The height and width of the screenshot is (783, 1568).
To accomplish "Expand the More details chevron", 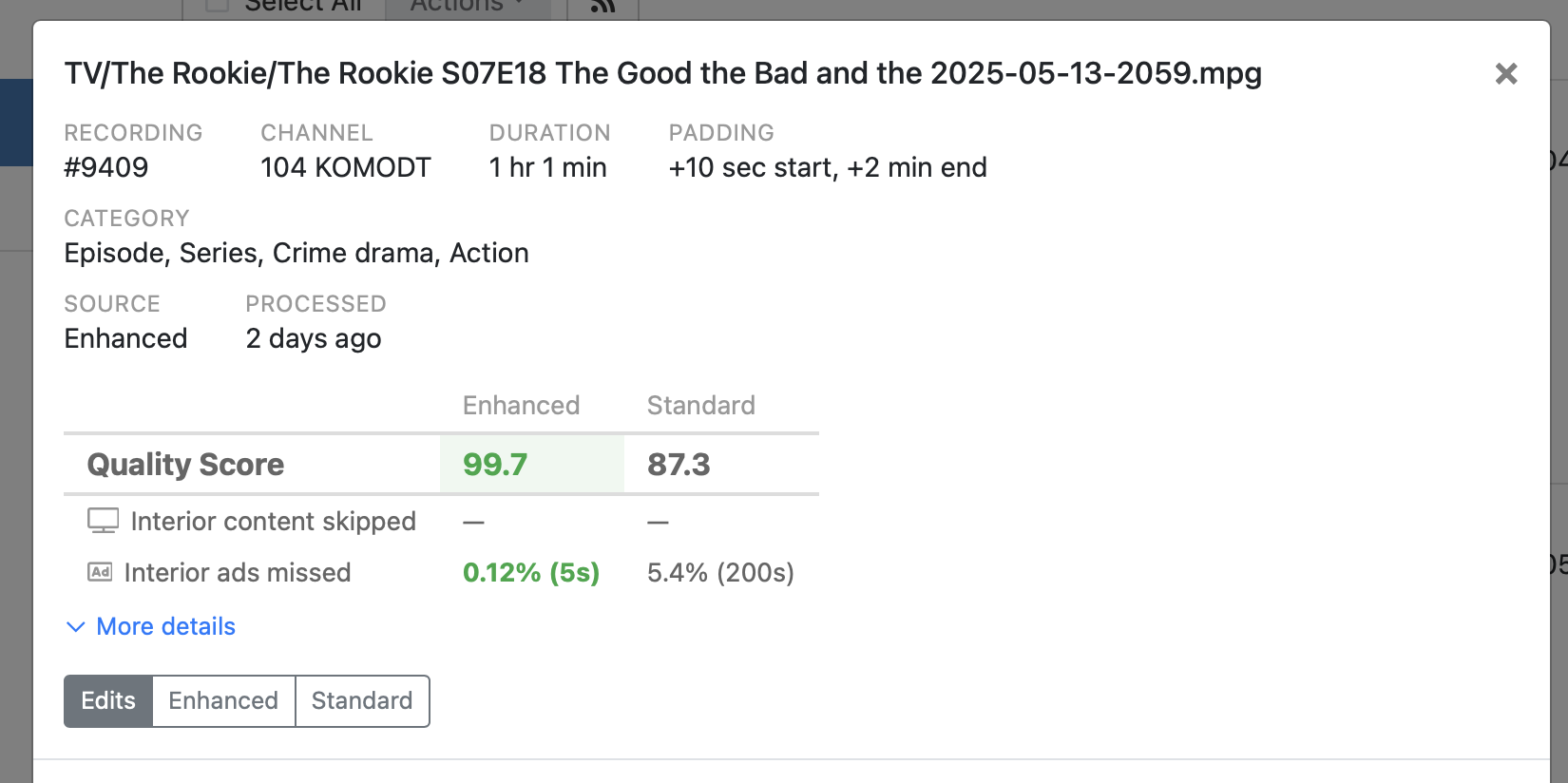I will pos(76,627).
